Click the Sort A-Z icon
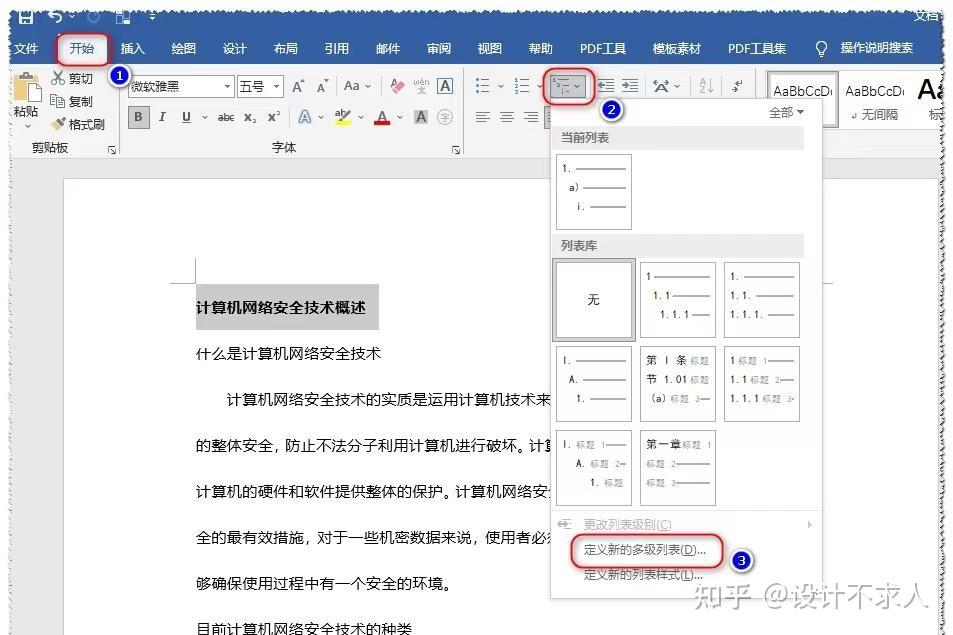Image resolution: width=953 pixels, height=635 pixels. click(x=706, y=86)
